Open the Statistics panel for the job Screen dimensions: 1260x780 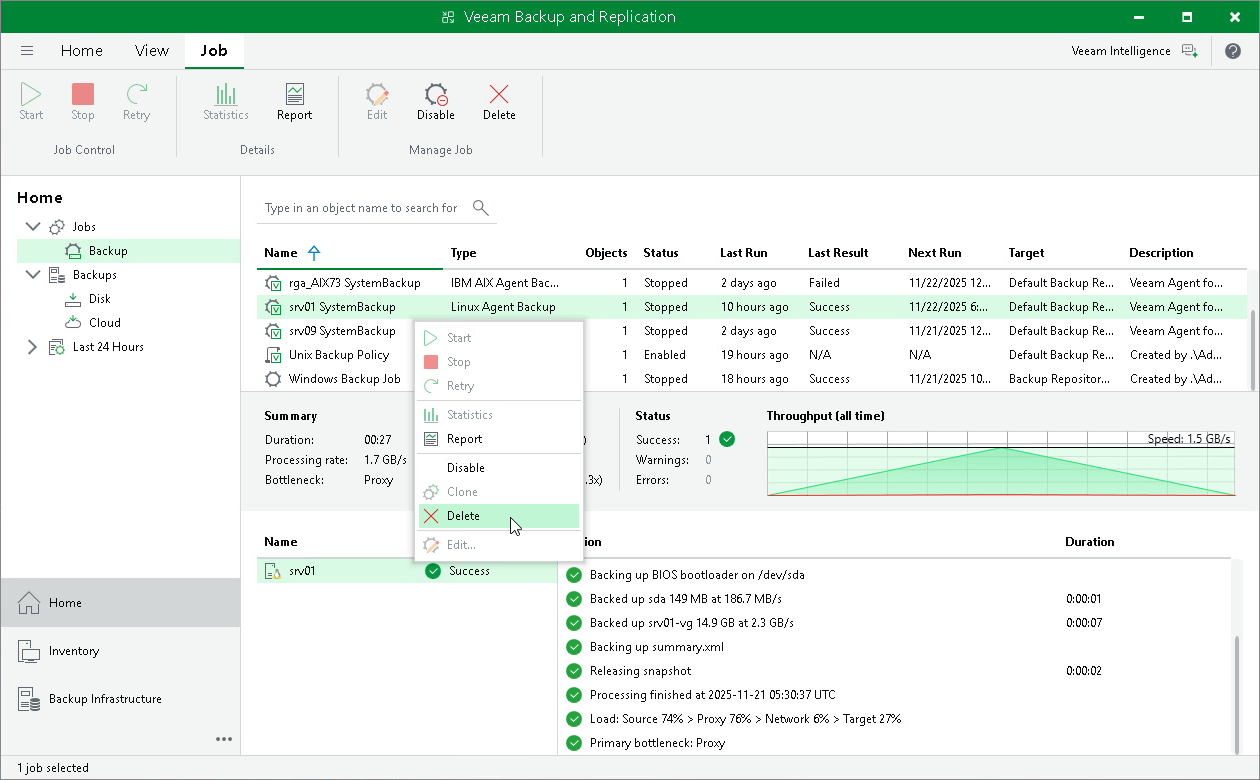pyautogui.click(x=225, y=100)
